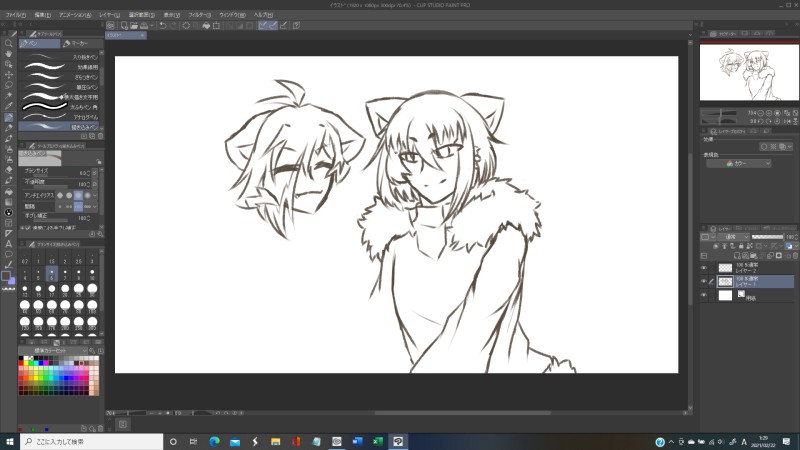
Task: Toggle Snap to Grid
Action: [283, 26]
